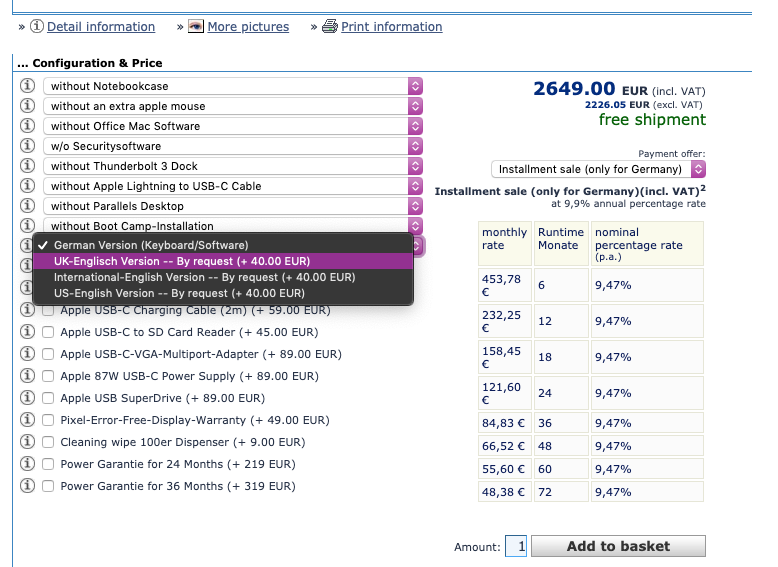Image resolution: width=778 pixels, height=567 pixels.
Task: Click info icon for USB-C Charging Cable
Action: (27, 310)
